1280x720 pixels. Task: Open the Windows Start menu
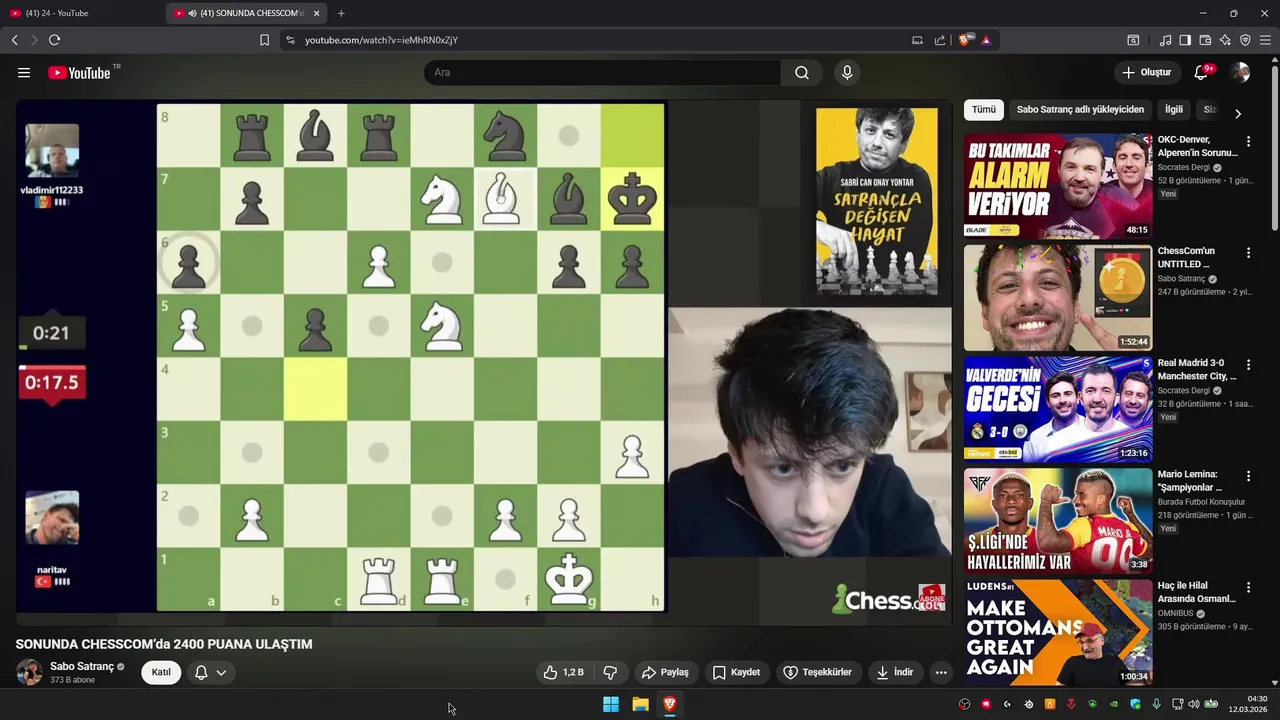(610, 704)
